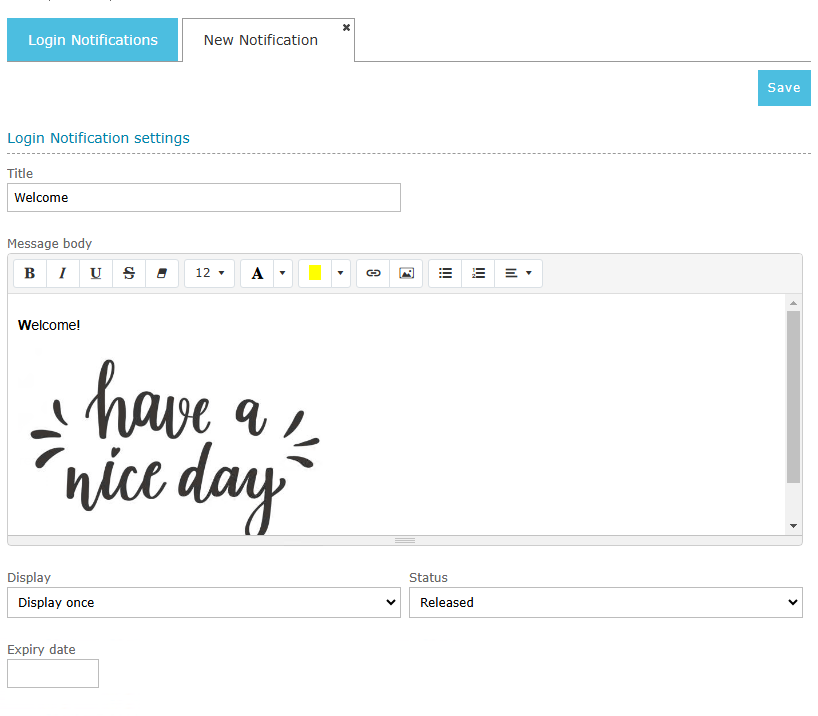Create a numbered ordered list
Viewport: 818px width, 716px height.
point(478,273)
